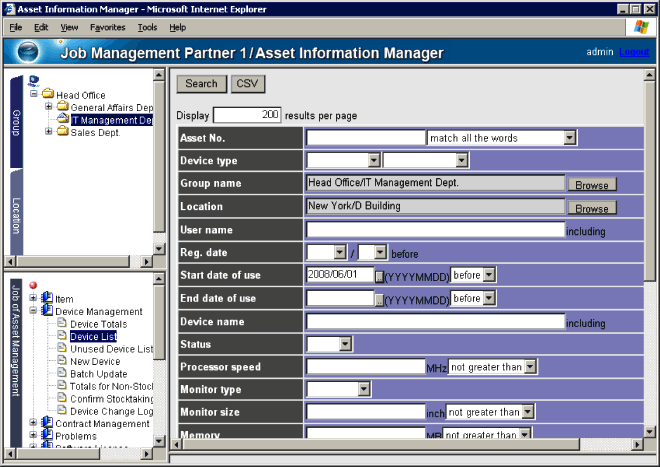The width and height of the screenshot is (660, 467).
Task: Collapse the Device Management tree node
Action: click(x=33, y=311)
